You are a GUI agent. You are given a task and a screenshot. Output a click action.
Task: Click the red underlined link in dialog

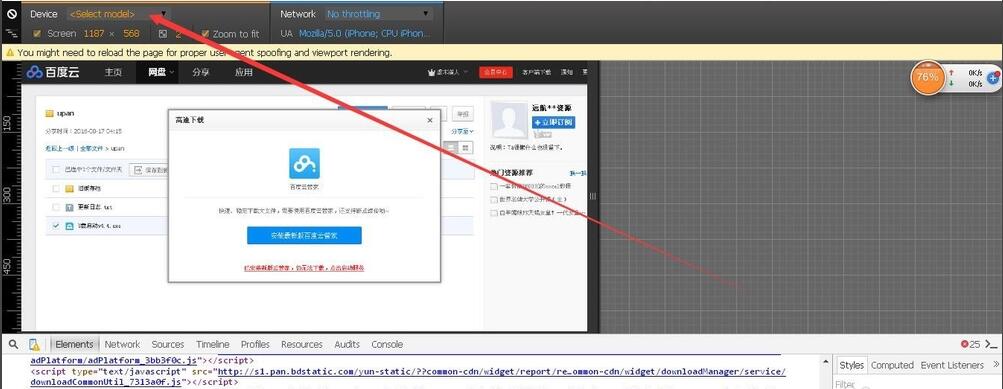click(304, 268)
